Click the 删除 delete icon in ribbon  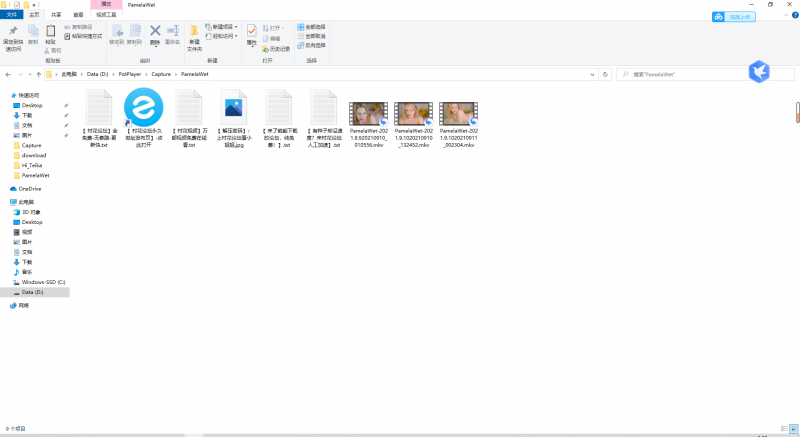click(x=155, y=36)
